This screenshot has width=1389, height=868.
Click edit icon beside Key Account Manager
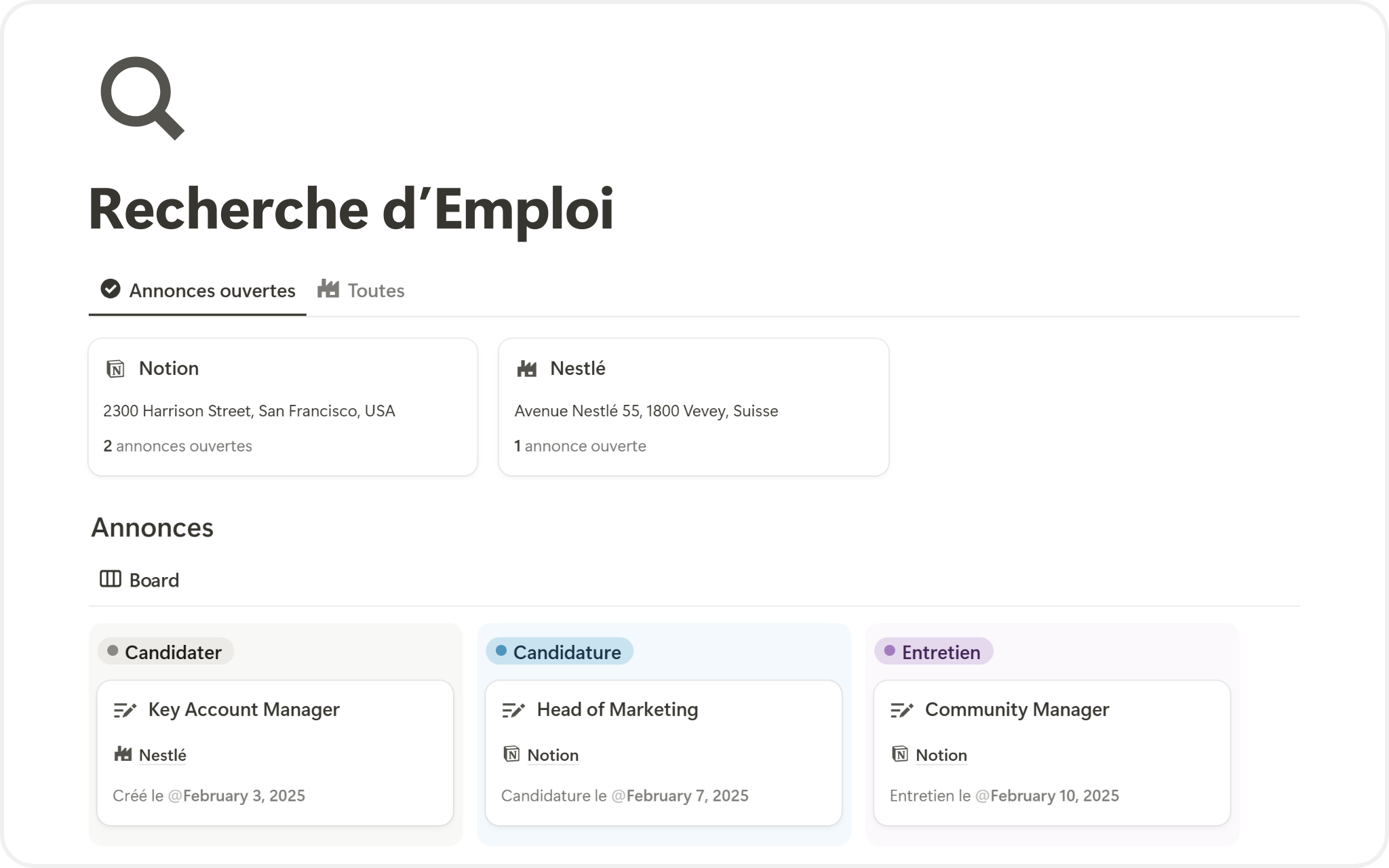pyautogui.click(x=125, y=710)
